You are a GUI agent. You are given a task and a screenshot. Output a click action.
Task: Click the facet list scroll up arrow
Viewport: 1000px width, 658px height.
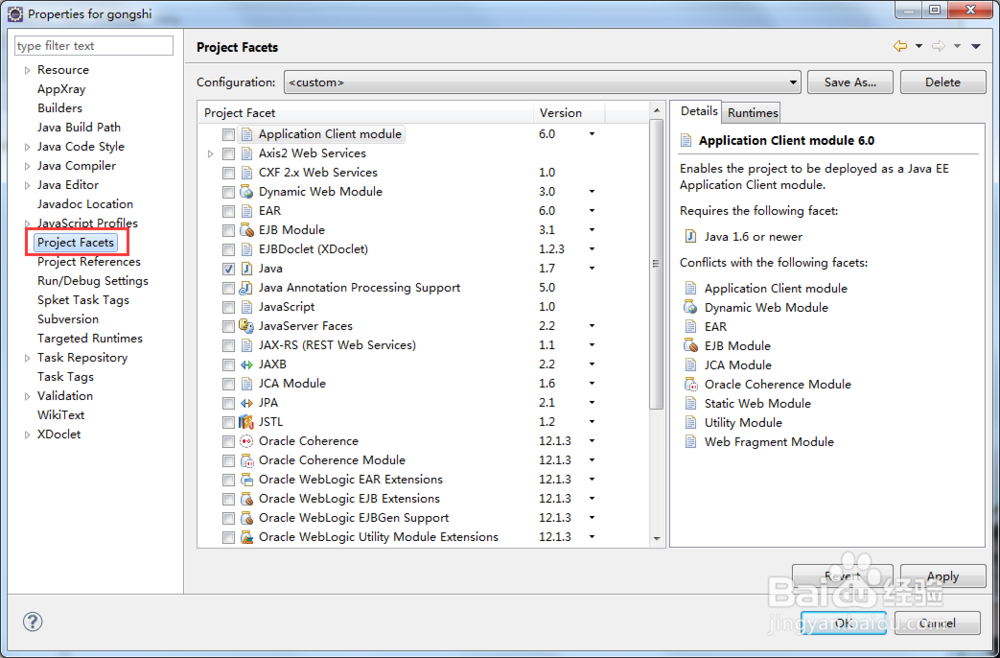656,112
